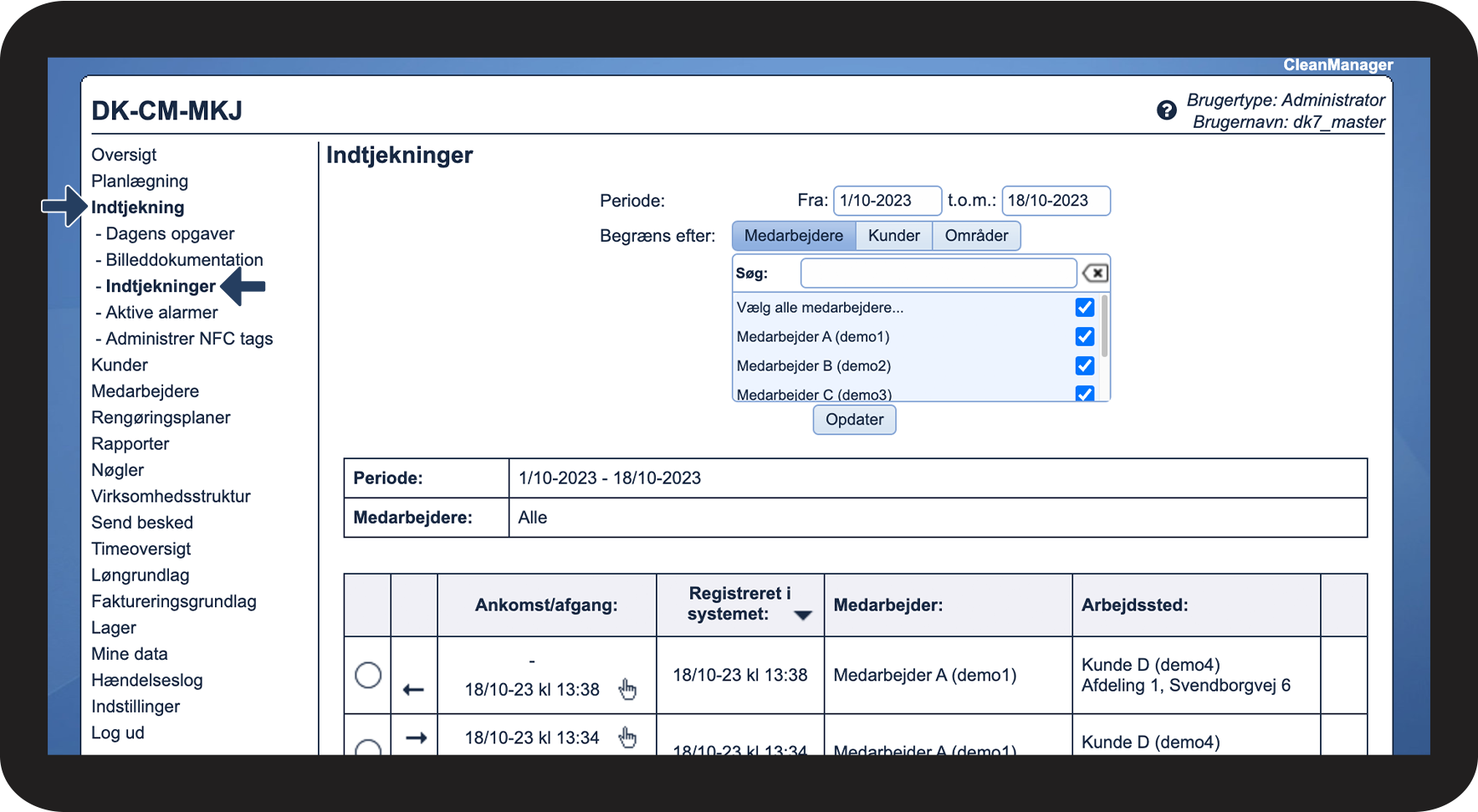Click the hand icon beside 18/10-23 kl 13:38
The height and width of the screenshot is (812, 1478).
627,689
